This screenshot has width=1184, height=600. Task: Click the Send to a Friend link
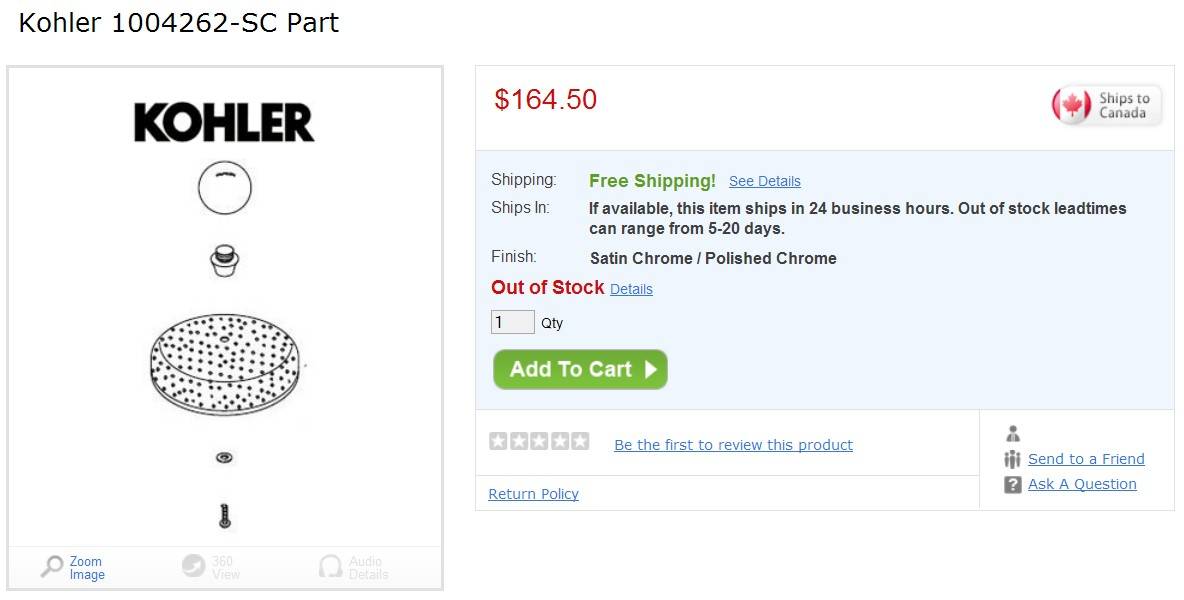coord(1086,459)
